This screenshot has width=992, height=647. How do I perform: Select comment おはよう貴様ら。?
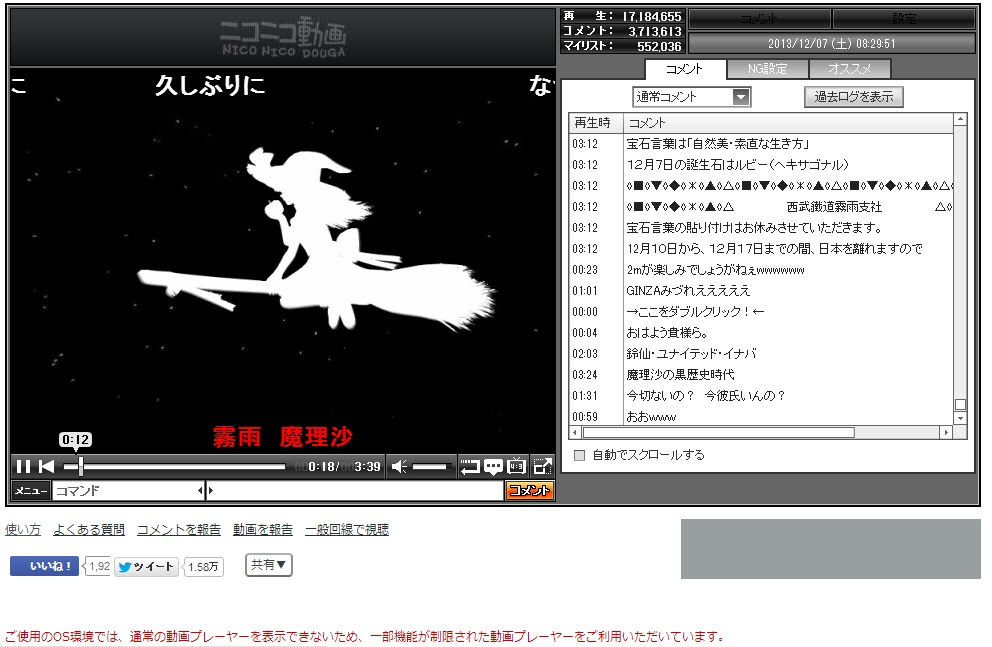761,333
